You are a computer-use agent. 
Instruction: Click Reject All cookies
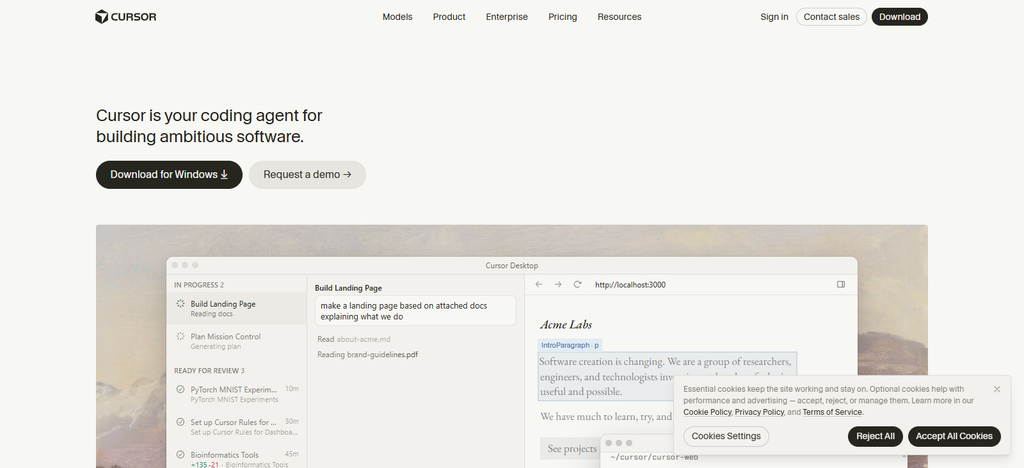tap(875, 436)
